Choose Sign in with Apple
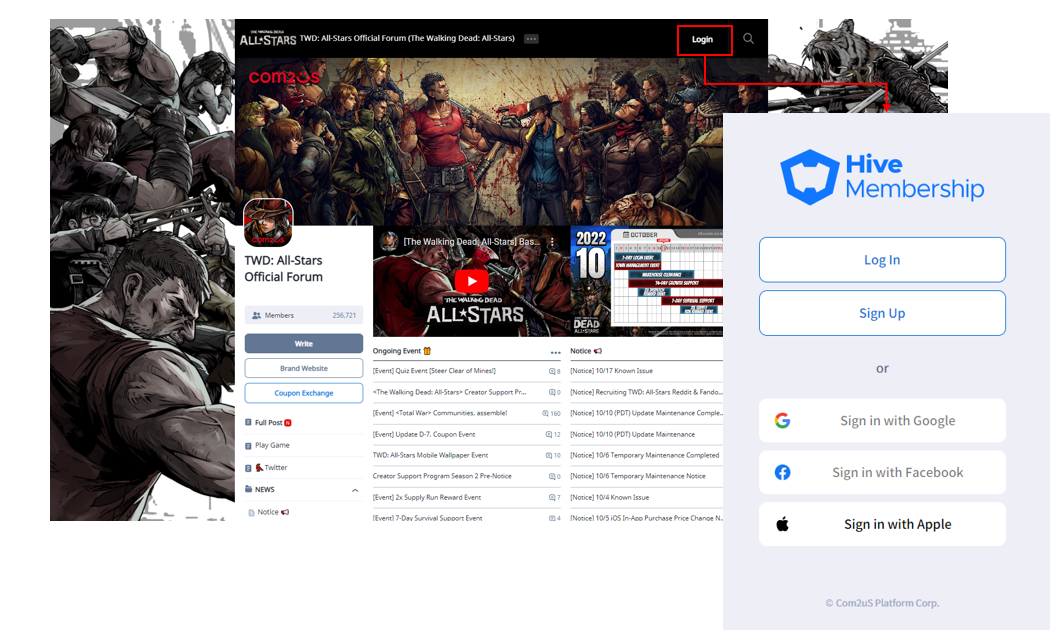Screen dimensions: 1061x644 coord(882,524)
